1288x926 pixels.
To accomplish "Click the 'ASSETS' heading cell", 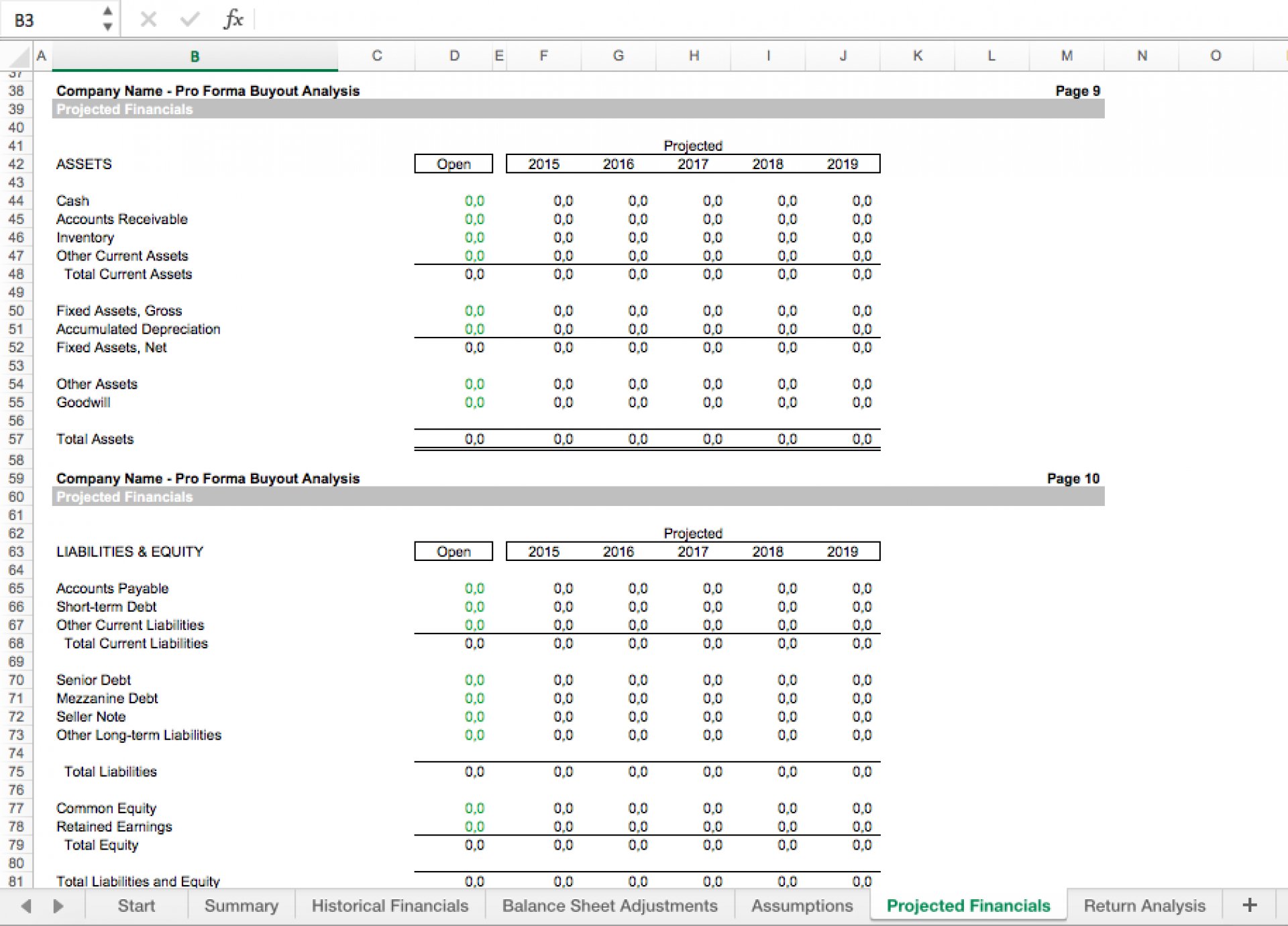I will (x=84, y=164).
